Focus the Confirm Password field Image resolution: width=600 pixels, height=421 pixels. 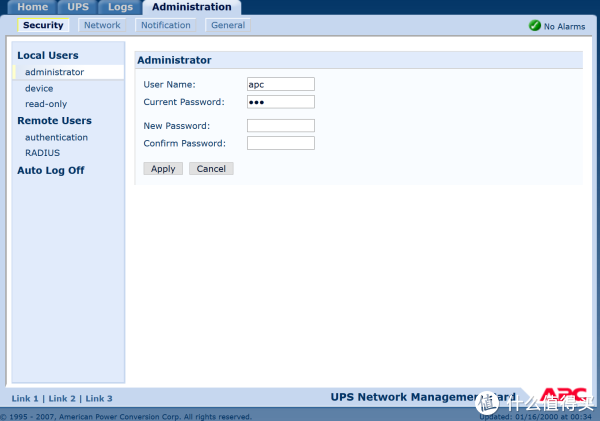[x=281, y=143]
